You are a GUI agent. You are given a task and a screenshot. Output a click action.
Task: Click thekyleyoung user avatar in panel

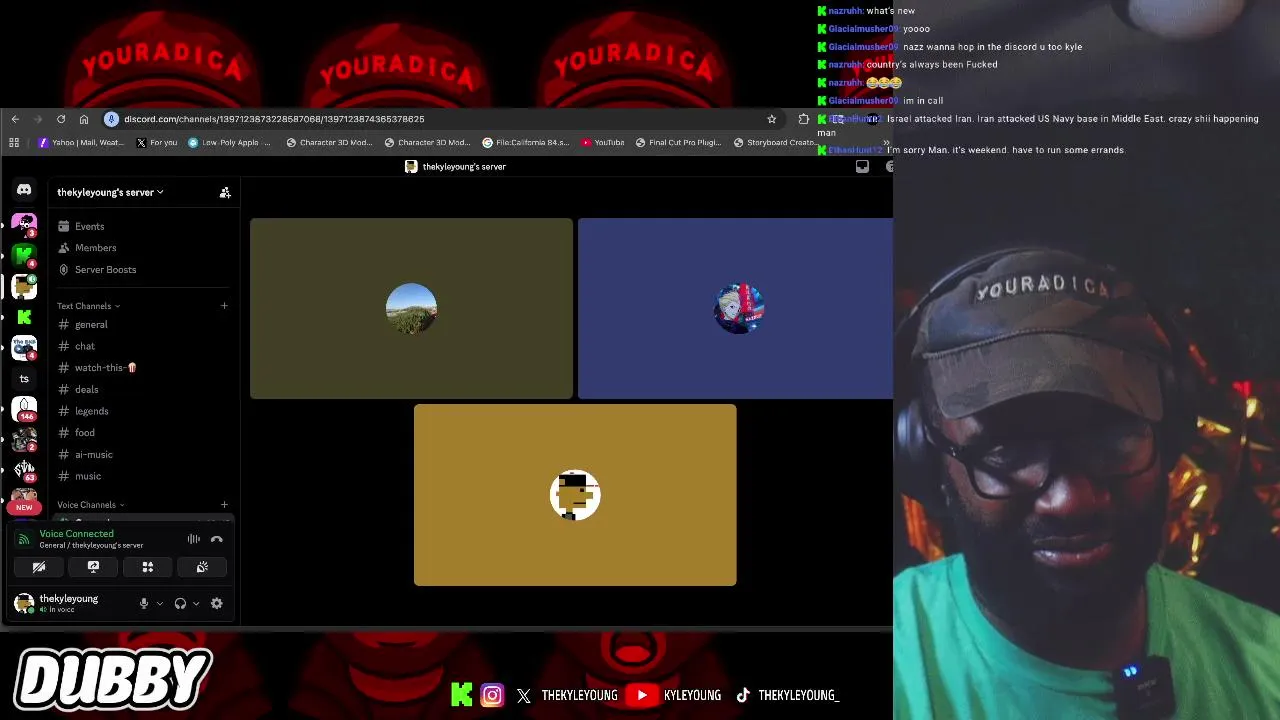coord(24,603)
